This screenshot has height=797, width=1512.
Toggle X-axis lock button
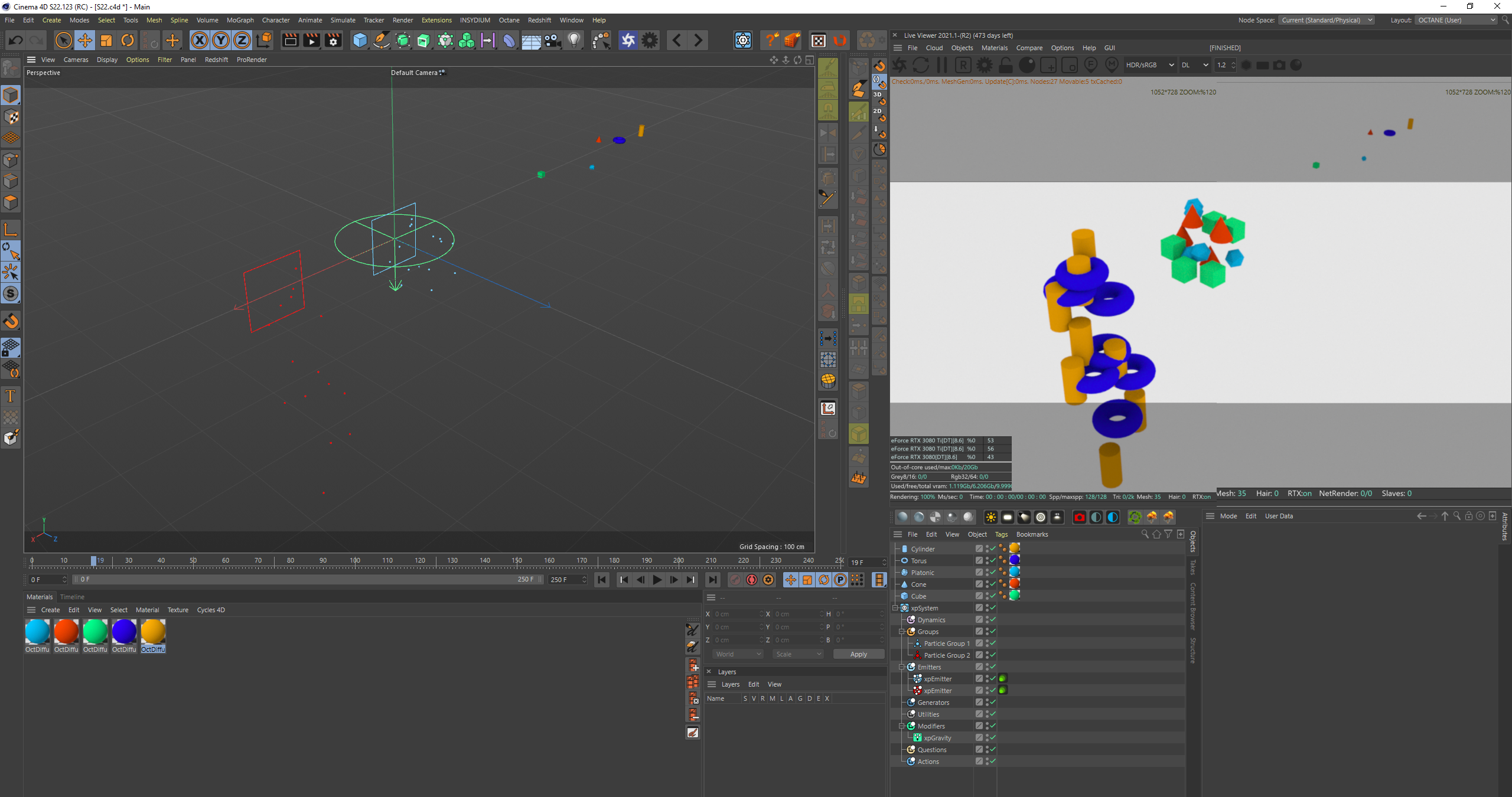(200, 40)
